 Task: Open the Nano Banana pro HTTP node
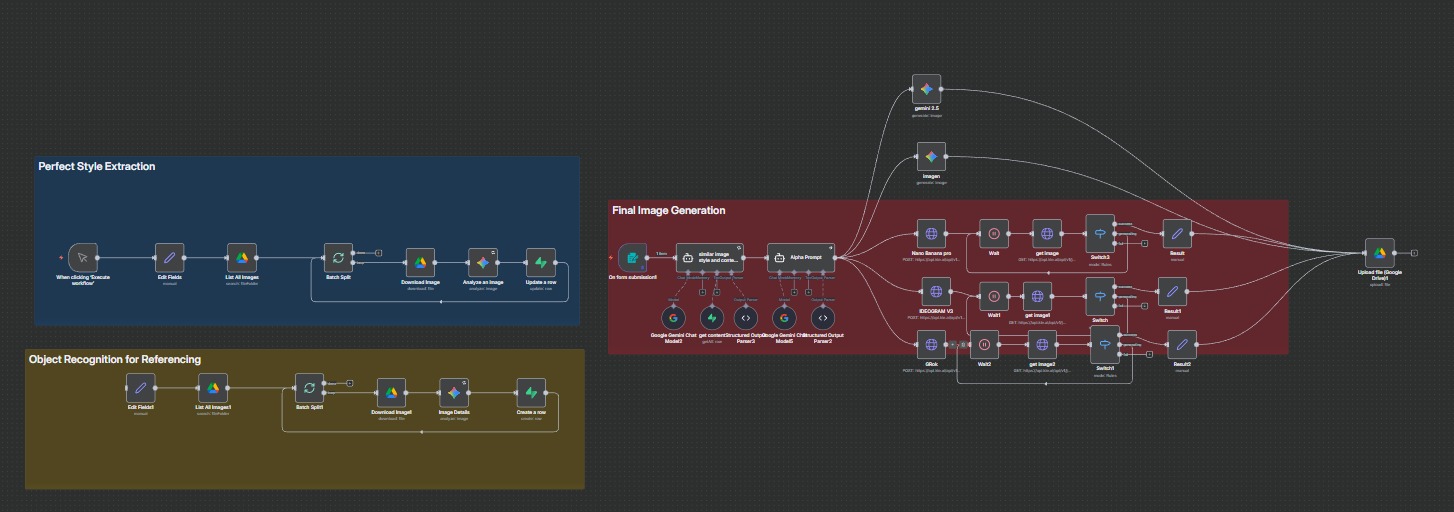click(931, 233)
